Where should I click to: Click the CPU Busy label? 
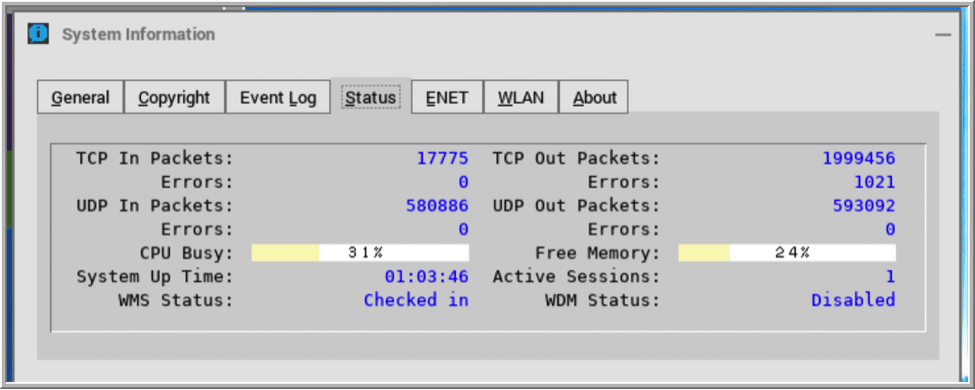(187, 253)
